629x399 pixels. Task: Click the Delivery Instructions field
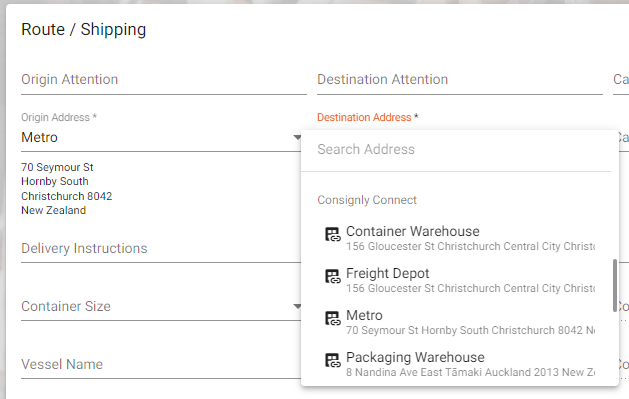point(161,249)
